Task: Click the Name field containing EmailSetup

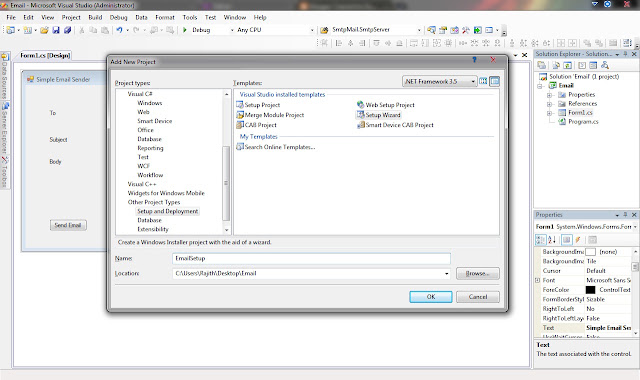Action: click(x=311, y=258)
